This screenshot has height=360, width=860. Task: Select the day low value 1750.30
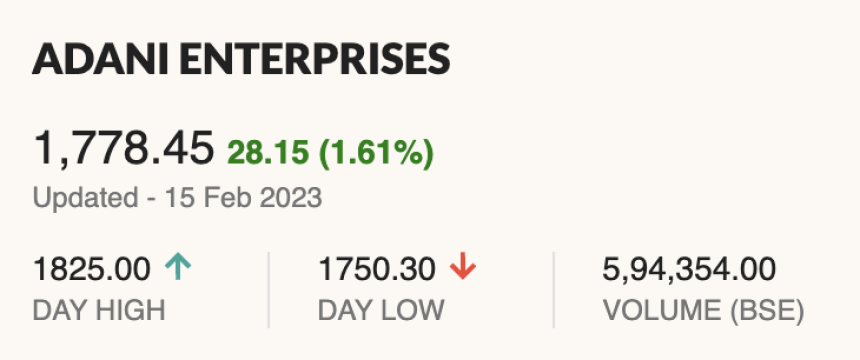(377, 269)
